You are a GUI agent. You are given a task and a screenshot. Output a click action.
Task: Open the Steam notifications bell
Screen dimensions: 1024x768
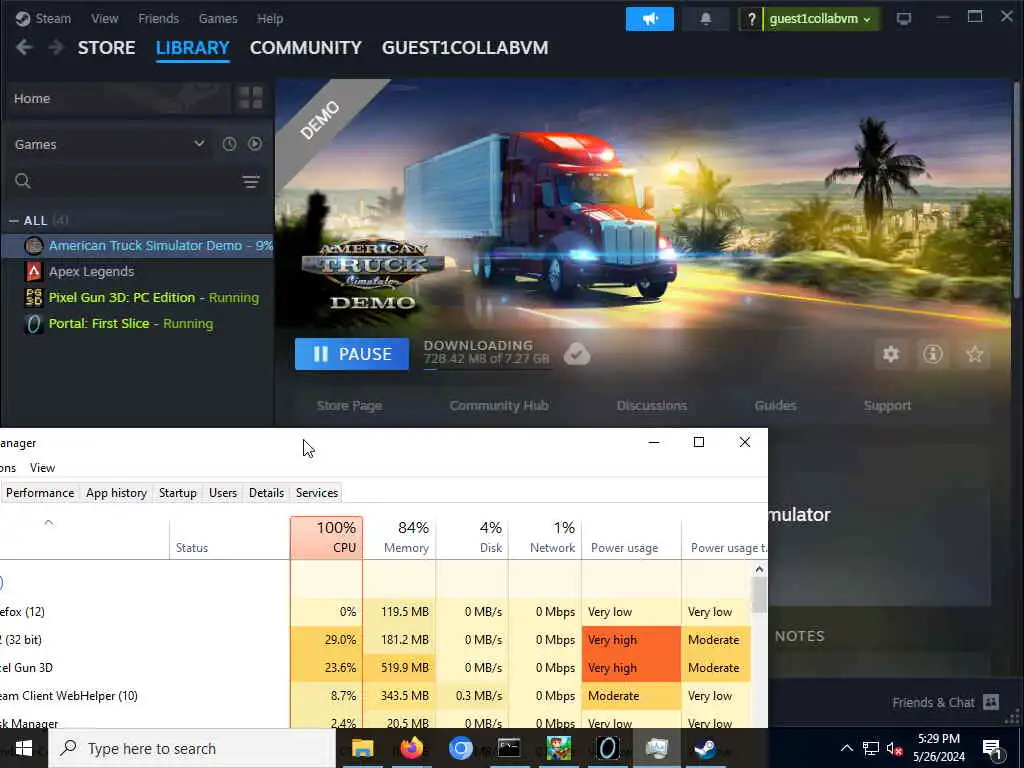[x=706, y=19]
